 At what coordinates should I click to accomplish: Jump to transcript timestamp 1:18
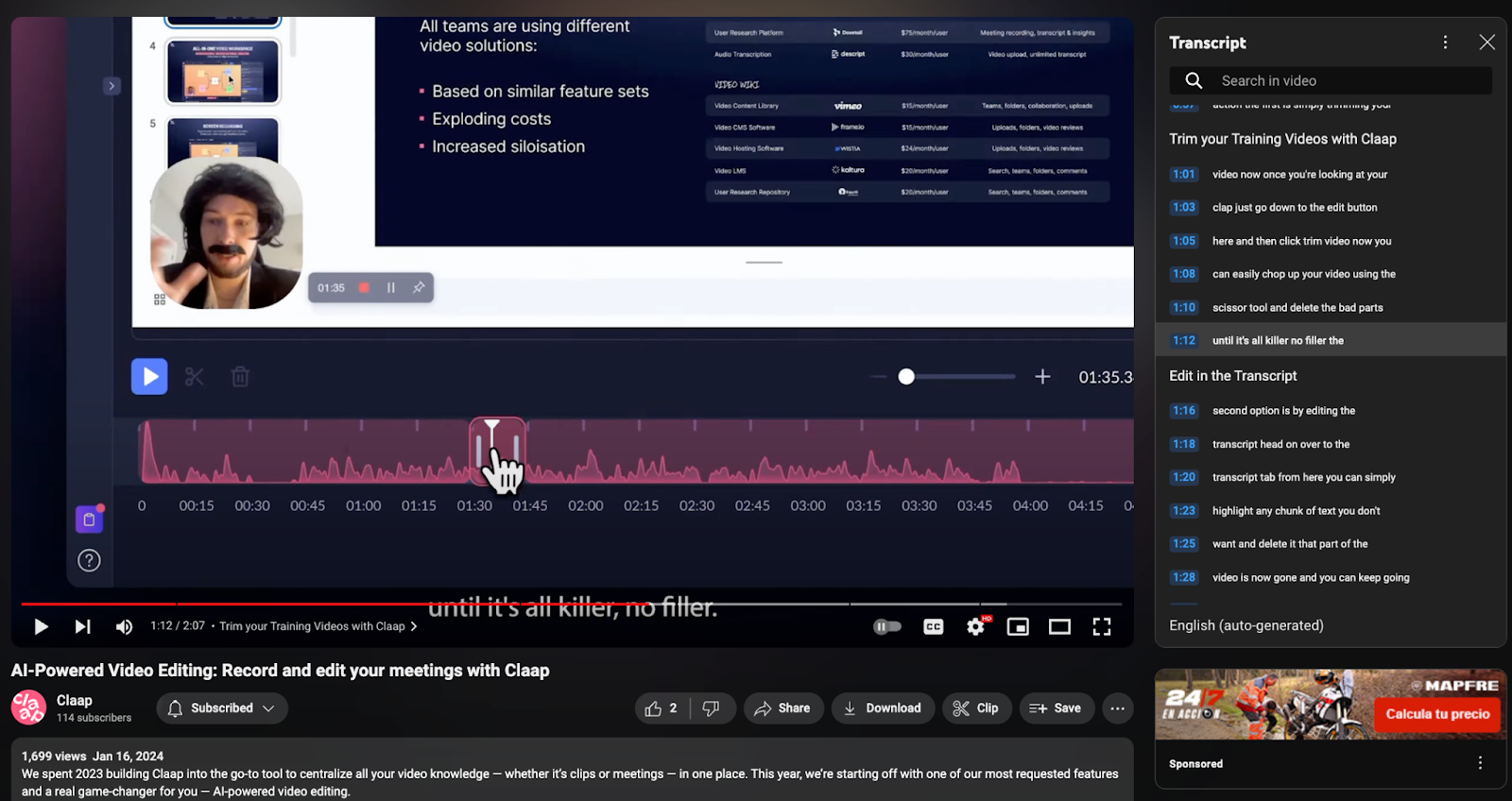point(1184,444)
